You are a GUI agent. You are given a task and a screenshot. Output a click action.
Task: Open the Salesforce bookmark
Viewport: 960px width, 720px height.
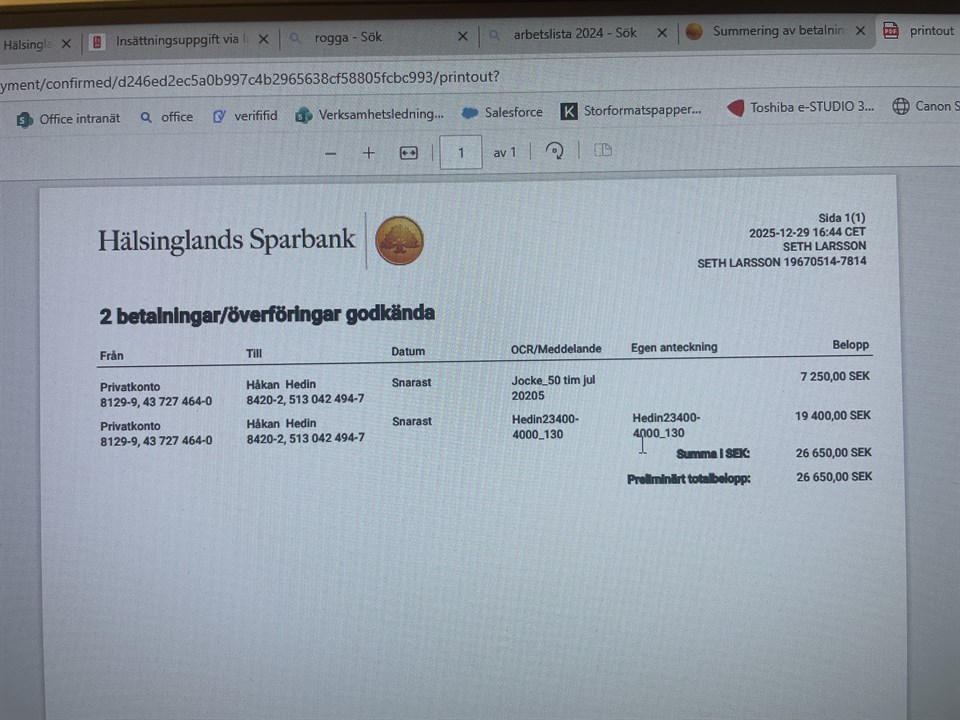(502, 112)
